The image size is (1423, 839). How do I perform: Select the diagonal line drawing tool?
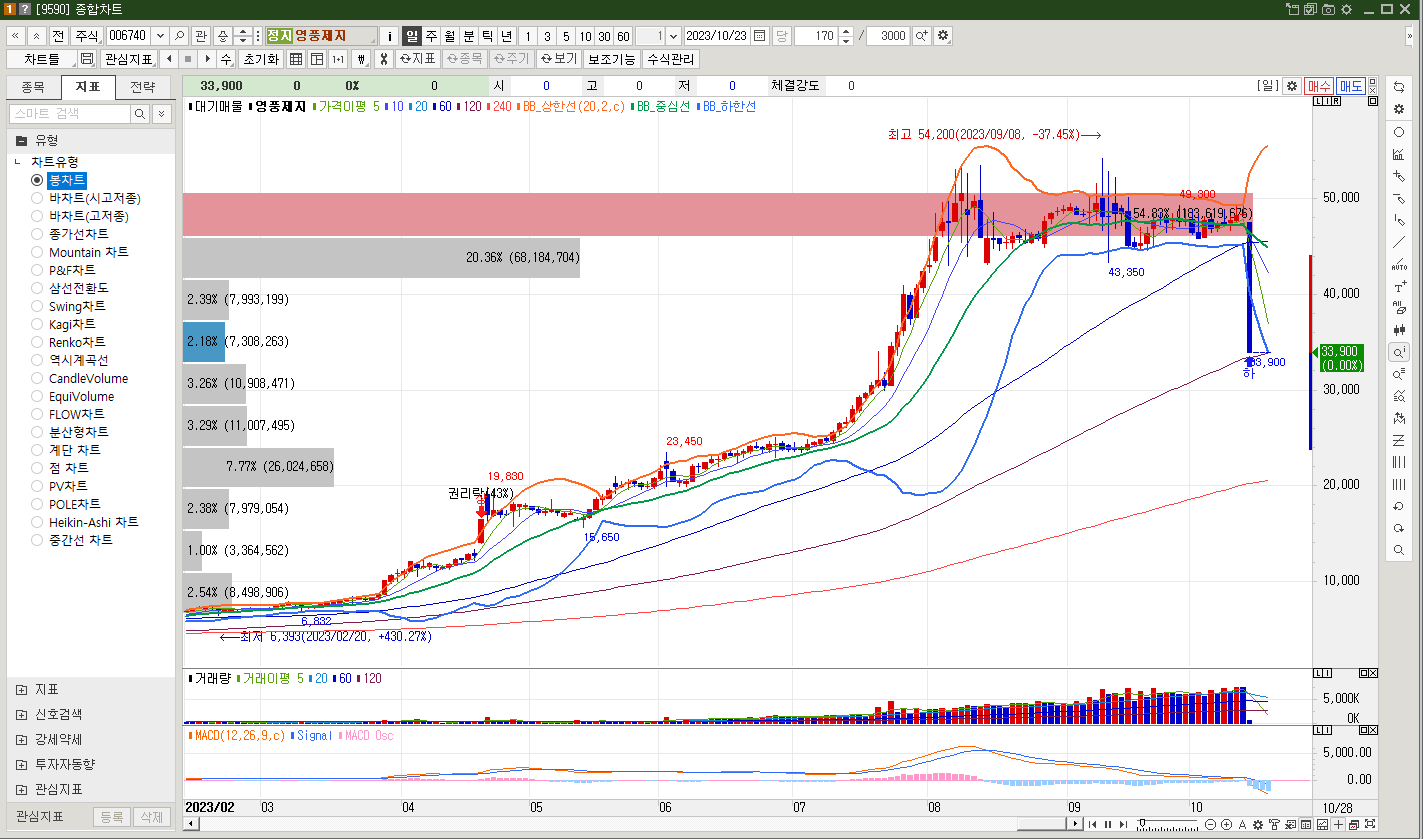[x=1398, y=242]
